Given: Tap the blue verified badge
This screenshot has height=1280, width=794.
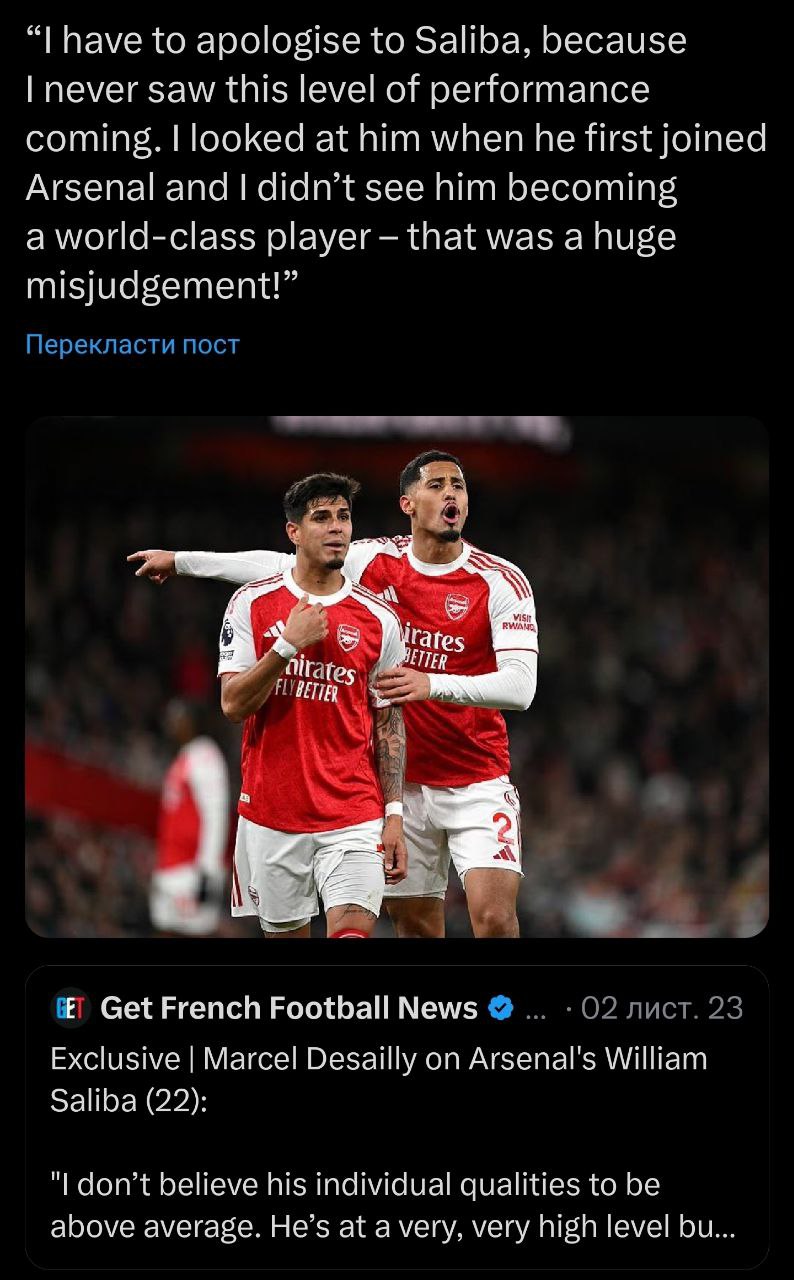Looking at the screenshot, I should (x=500, y=1008).
